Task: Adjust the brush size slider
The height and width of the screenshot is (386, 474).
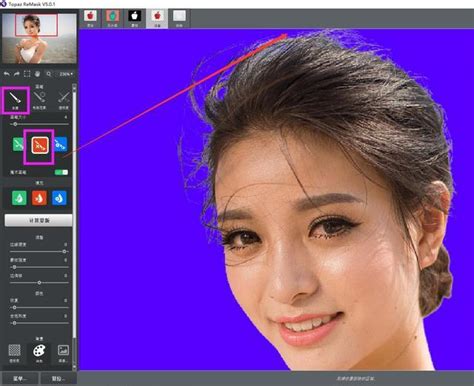Action: pyautogui.click(x=39, y=124)
